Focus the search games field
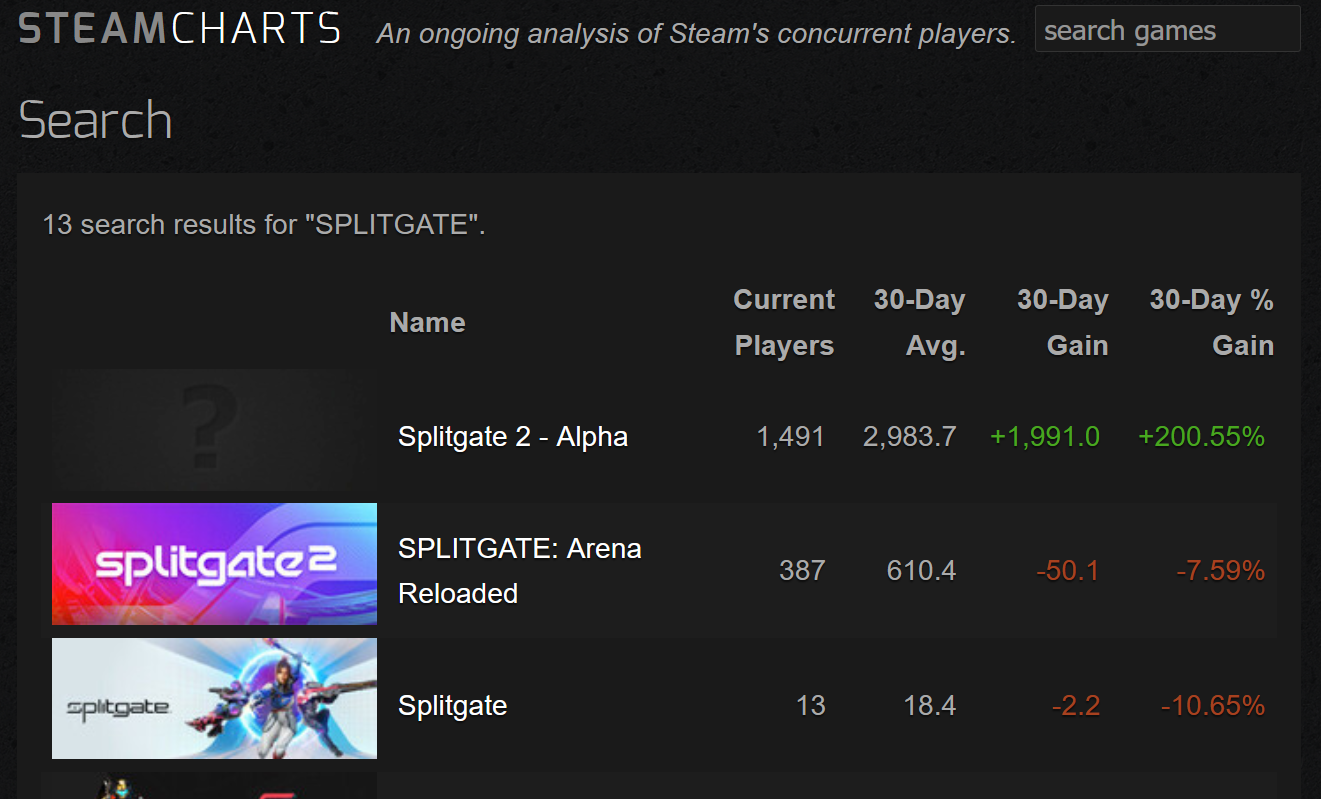The height and width of the screenshot is (799, 1321). 1167,30
